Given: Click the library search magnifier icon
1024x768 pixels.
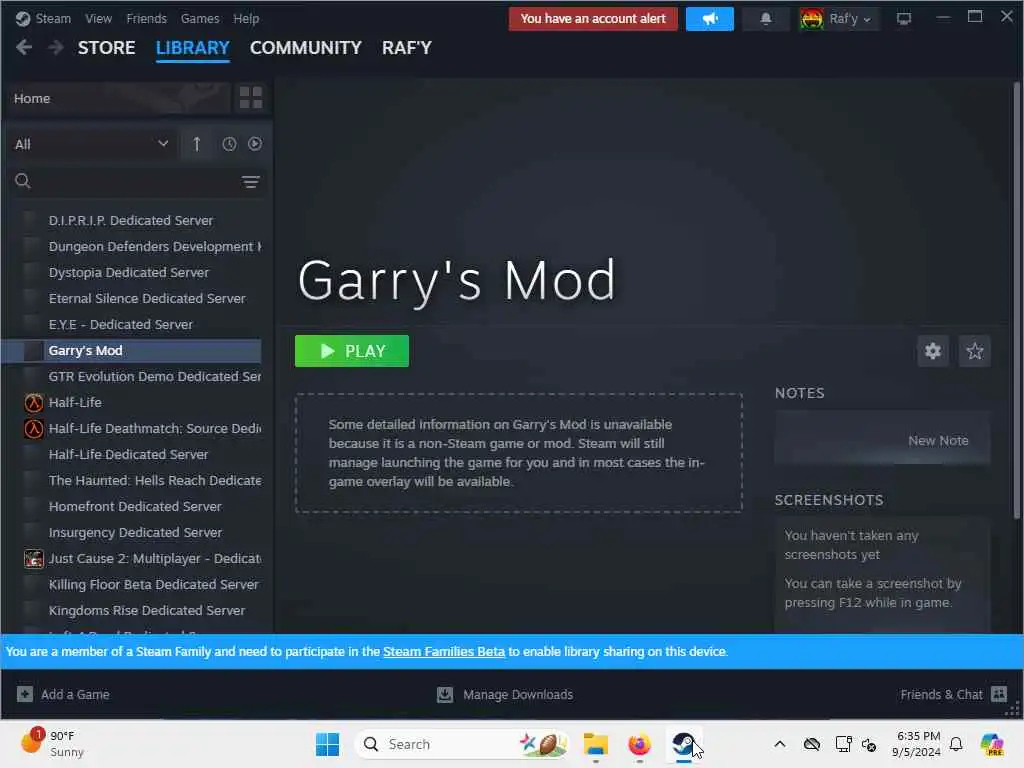Looking at the screenshot, I should coord(23,181).
